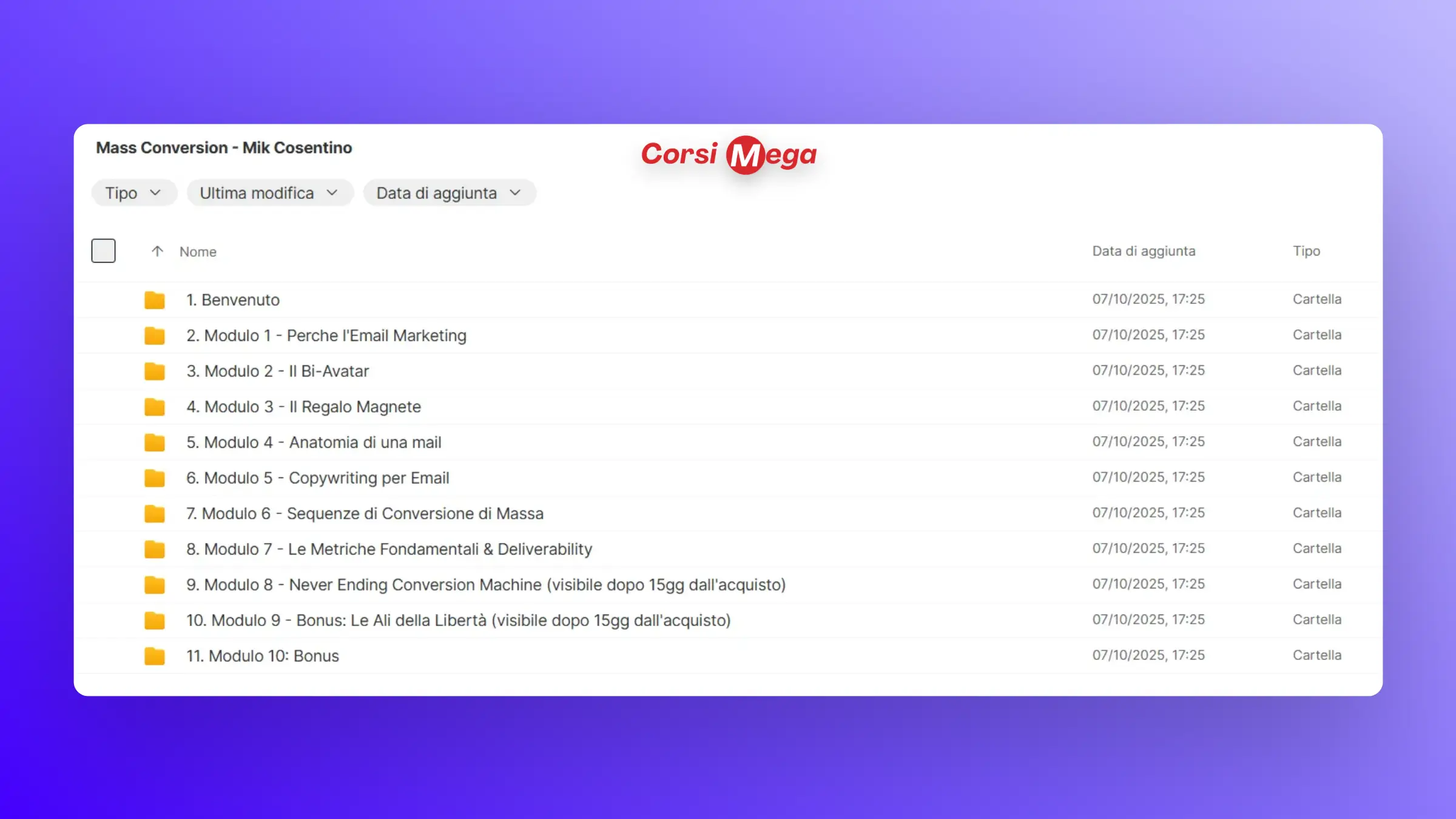Open "2. Modulo 1 - Perche l'Email Marketing"
Viewport: 1456px width, 819px height.
click(326, 335)
